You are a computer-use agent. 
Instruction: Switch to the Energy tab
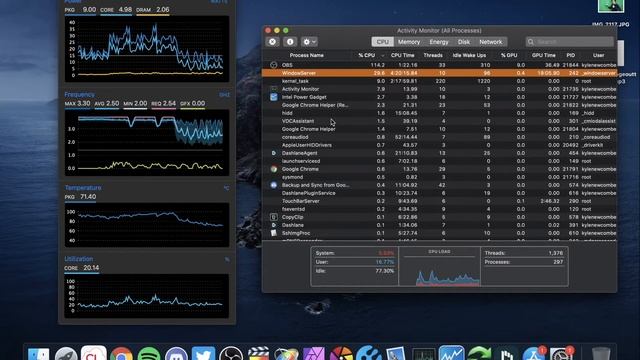coord(439,42)
